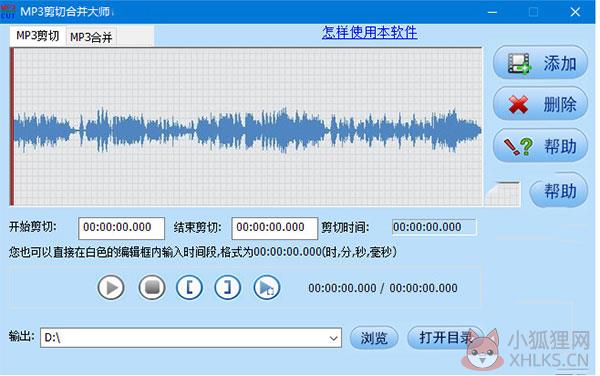Click the play-and-cut start button
600x376 pixels.
click(267, 287)
